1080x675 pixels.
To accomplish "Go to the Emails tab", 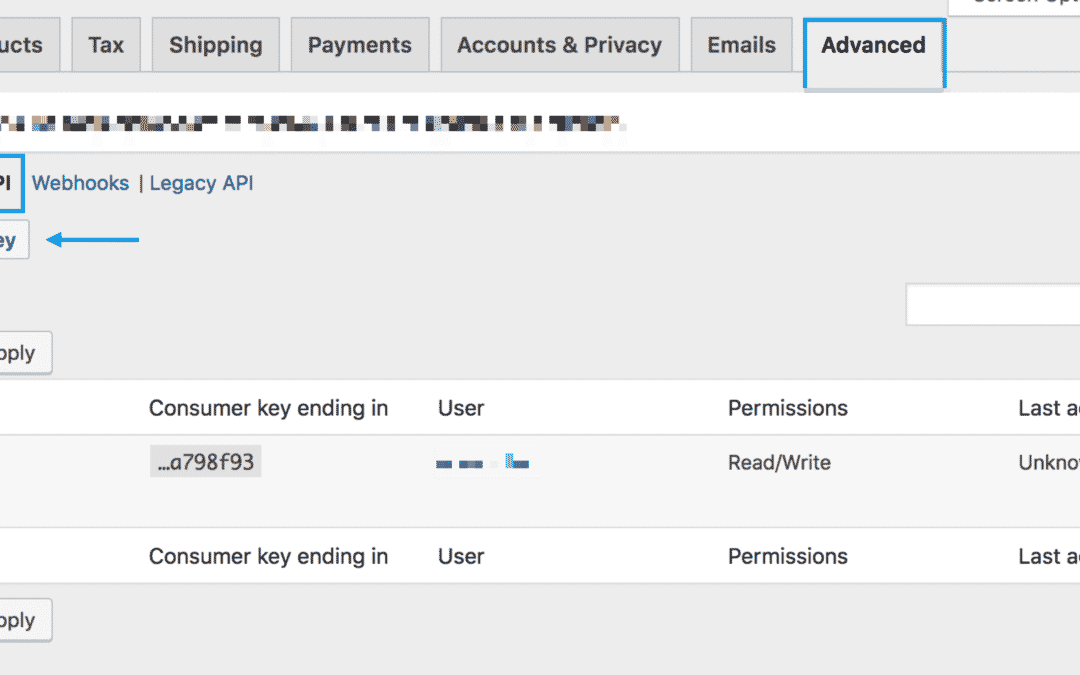I will point(741,45).
